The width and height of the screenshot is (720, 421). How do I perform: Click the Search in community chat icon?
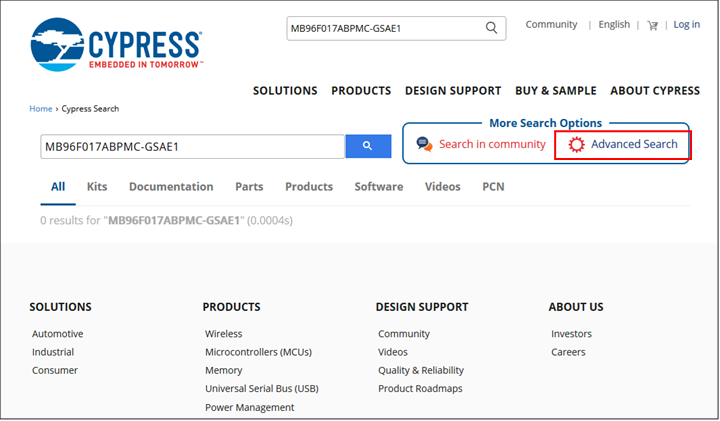click(x=425, y=144)
